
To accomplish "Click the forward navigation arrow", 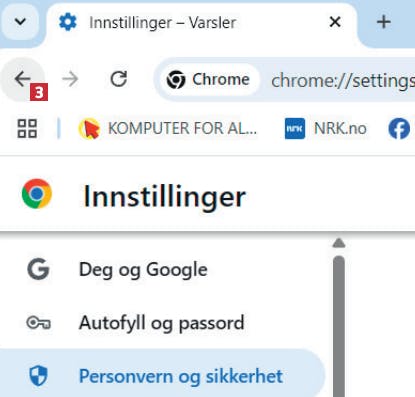I will point(70,79).
